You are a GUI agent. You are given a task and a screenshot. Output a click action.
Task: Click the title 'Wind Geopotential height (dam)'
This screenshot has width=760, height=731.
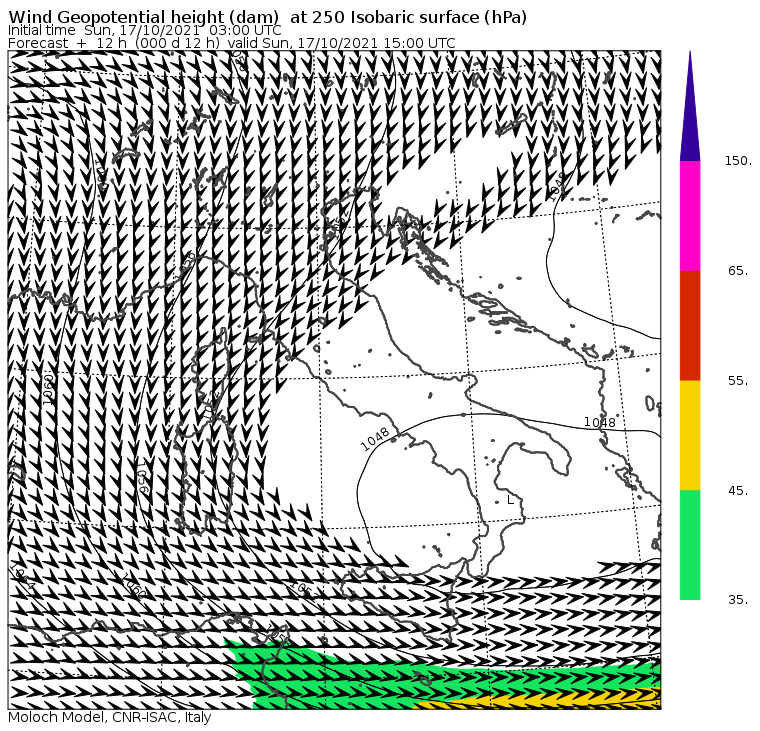[x=143, y=17]
